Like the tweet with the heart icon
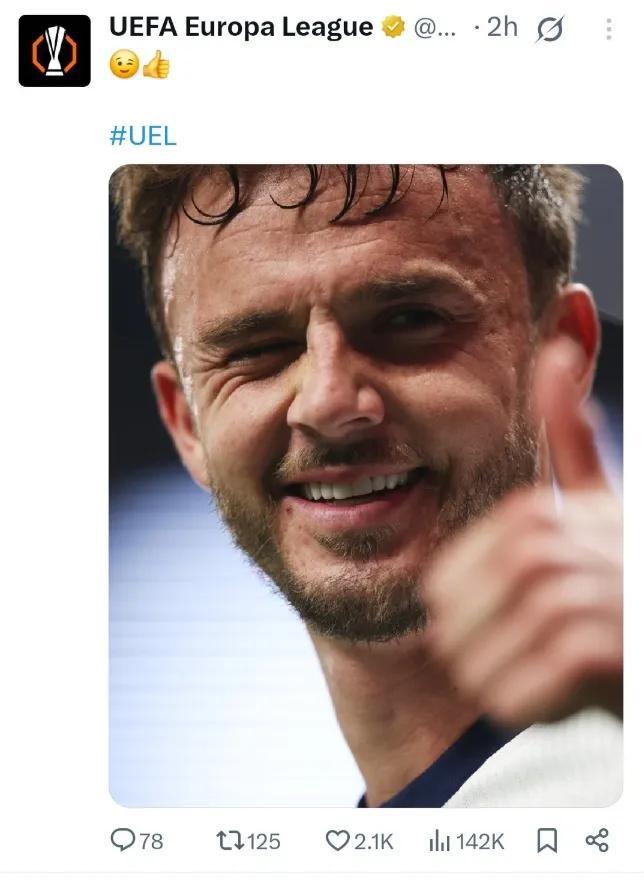The image size is (644, 890). (337, 840)
